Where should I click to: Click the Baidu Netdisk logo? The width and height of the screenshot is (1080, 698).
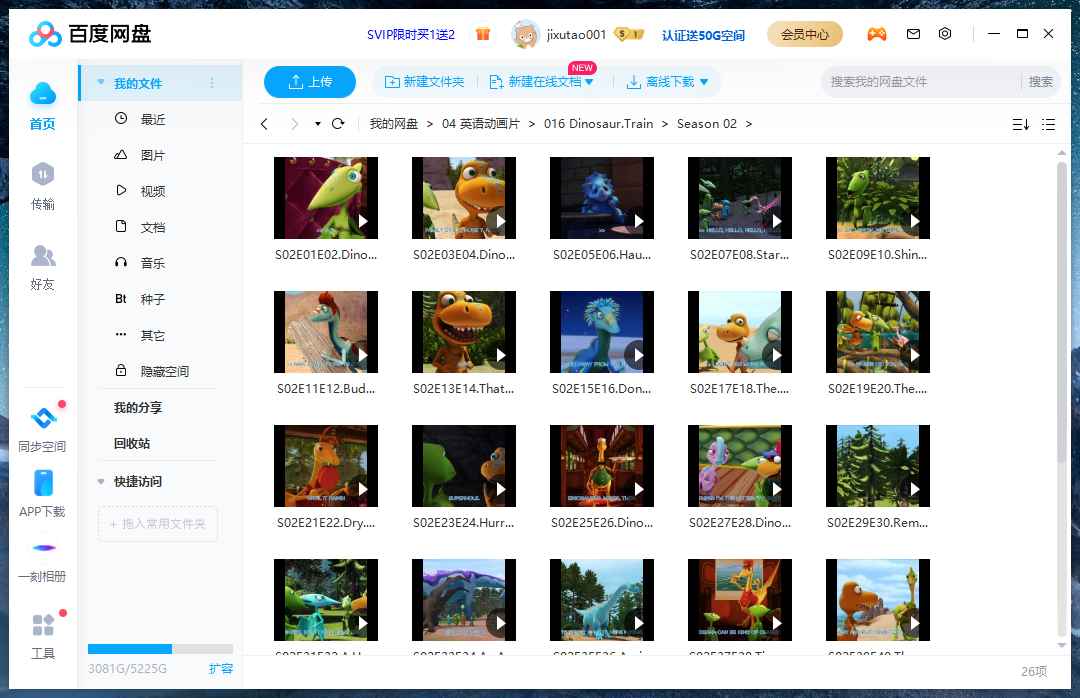point(90,34)
